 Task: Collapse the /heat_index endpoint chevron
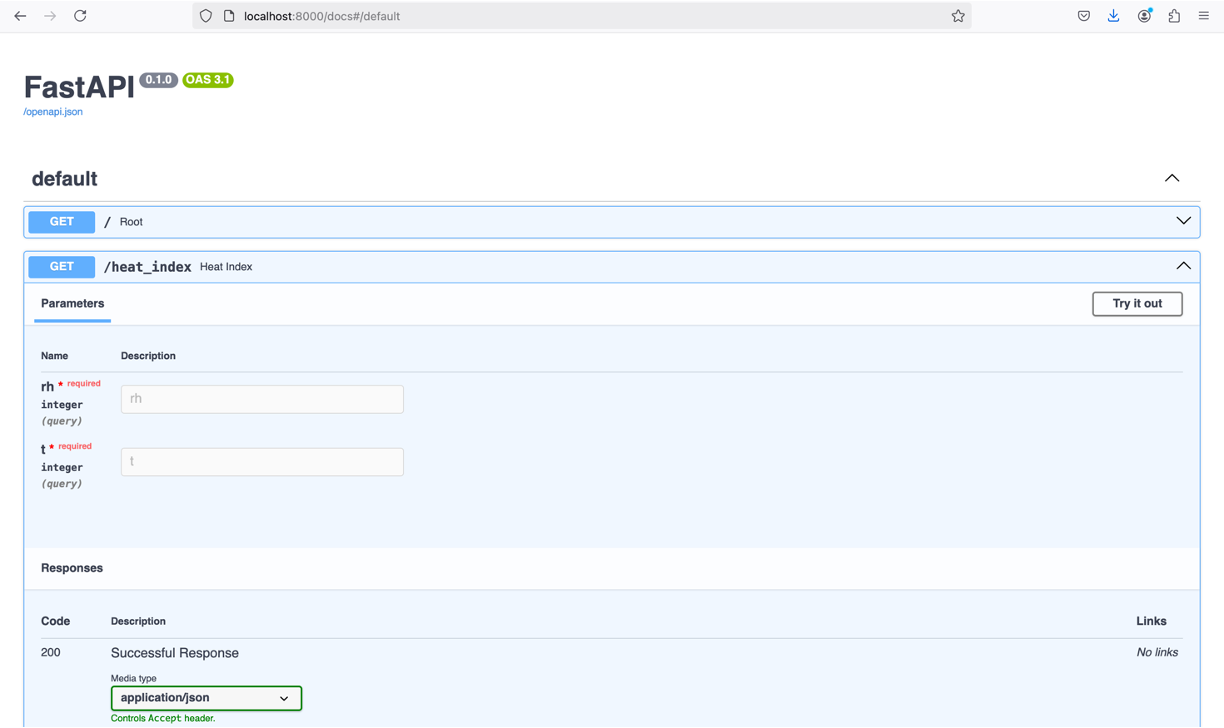(1183, 266)
